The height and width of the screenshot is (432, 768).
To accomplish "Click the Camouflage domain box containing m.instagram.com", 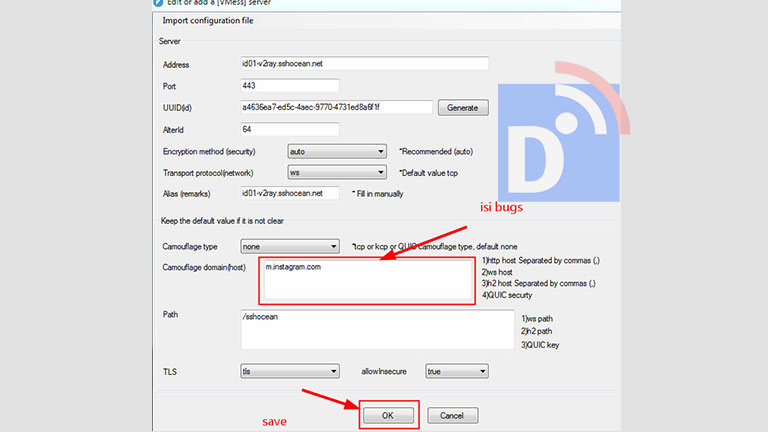I will point(366,281).
